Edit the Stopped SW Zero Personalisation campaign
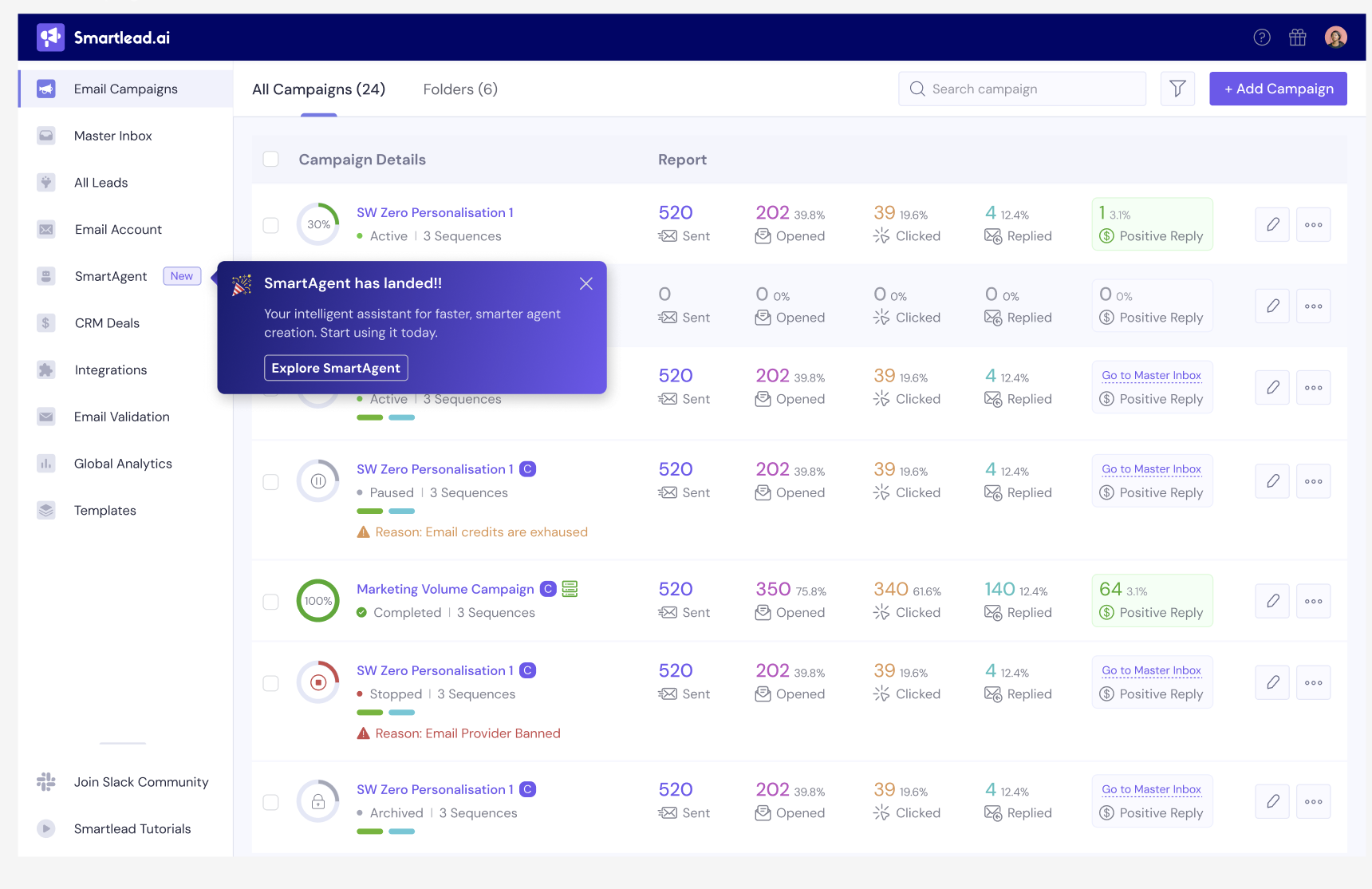 (x=1272, y=682)
